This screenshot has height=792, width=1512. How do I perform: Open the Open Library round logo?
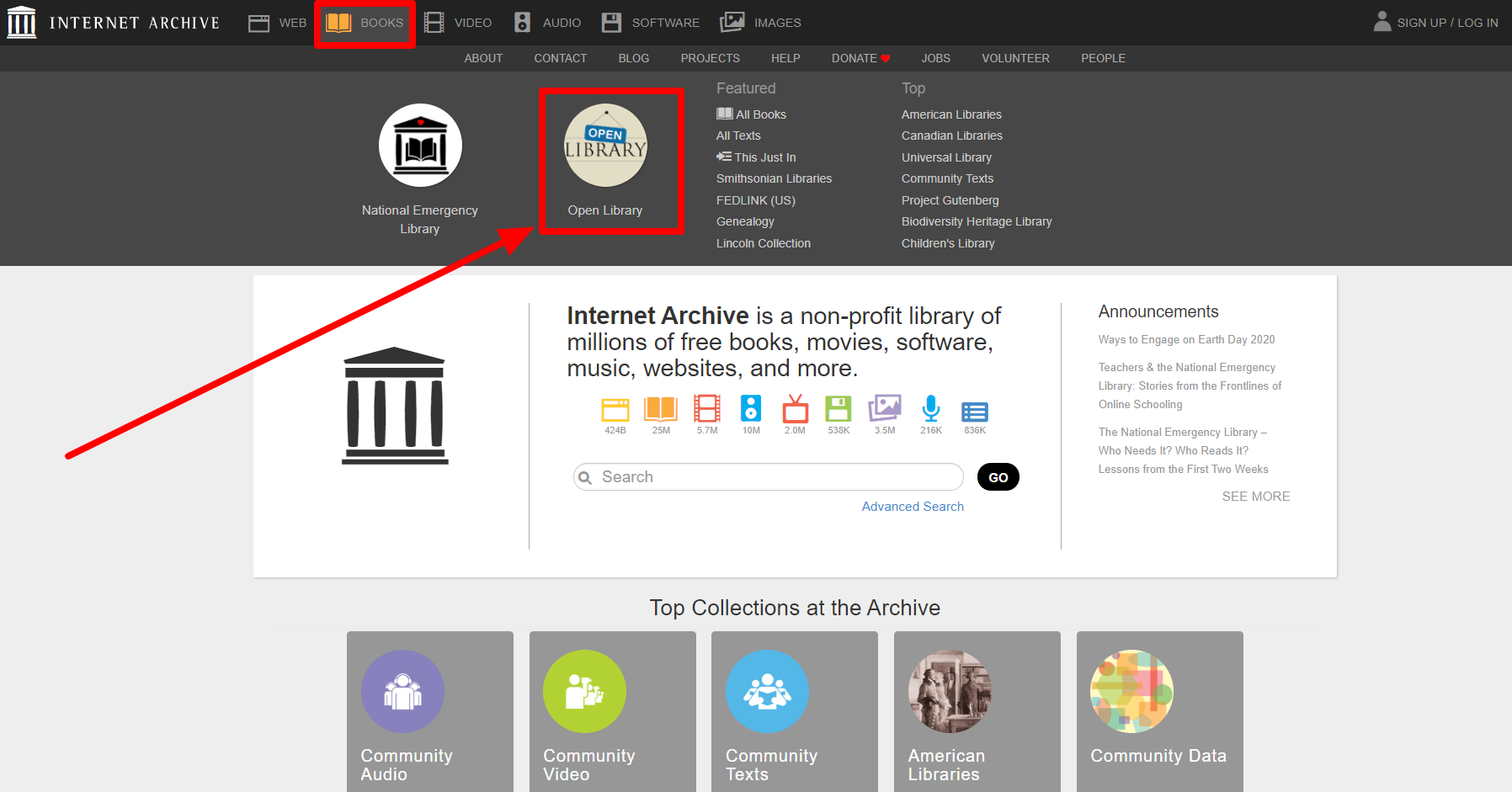point(605,146)
